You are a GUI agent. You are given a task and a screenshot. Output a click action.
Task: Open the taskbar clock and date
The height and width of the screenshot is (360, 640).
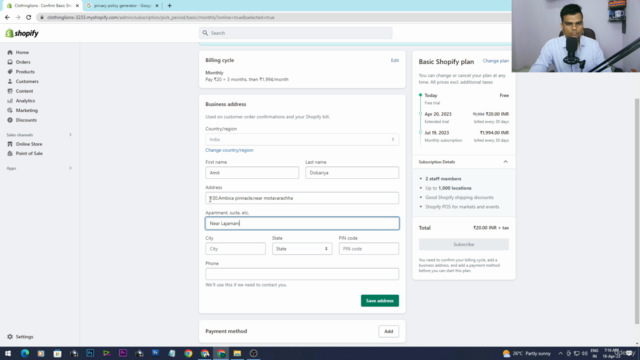(611, 353)
